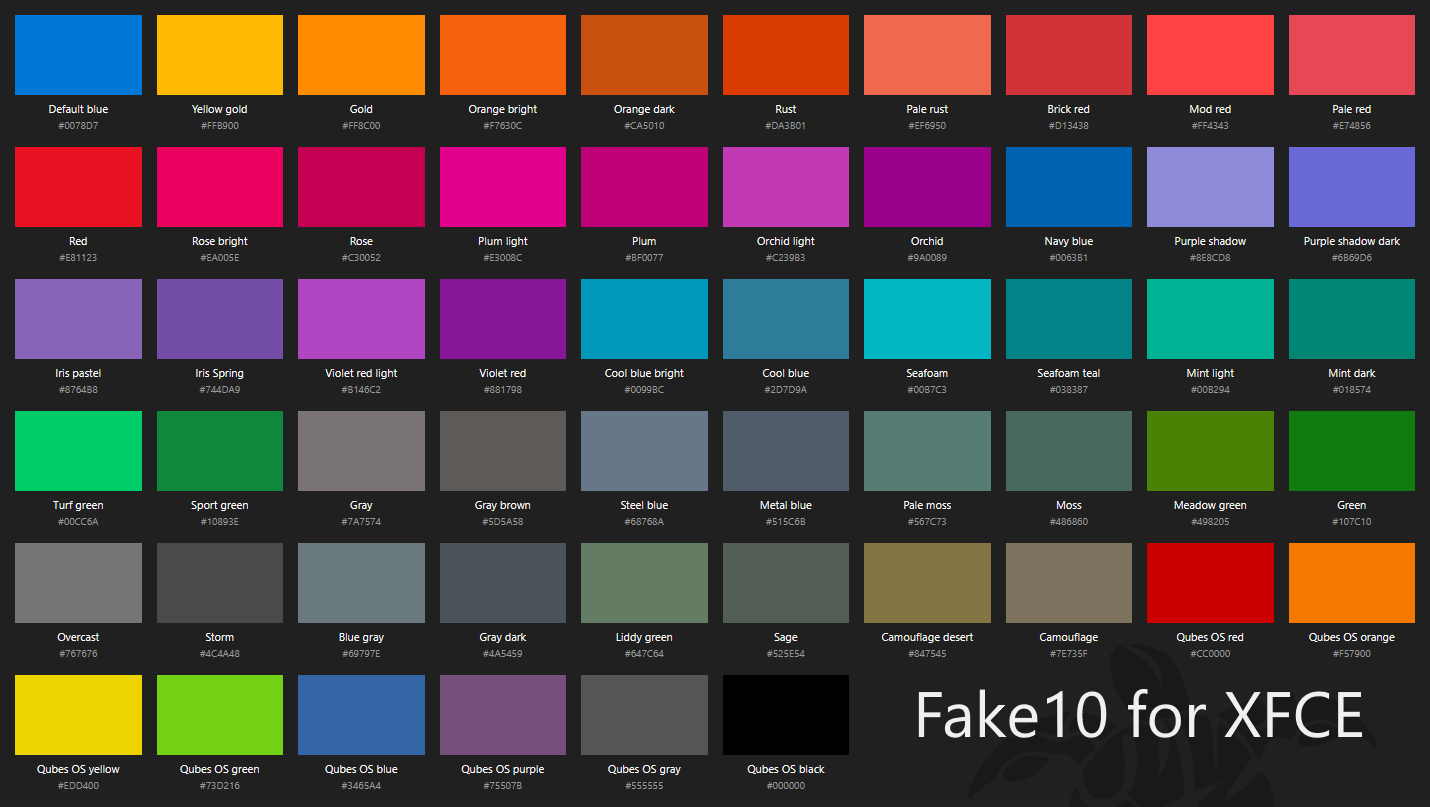Pick the Qubes OS orange swatch

pyautogui.click(x=1352, y=583)
